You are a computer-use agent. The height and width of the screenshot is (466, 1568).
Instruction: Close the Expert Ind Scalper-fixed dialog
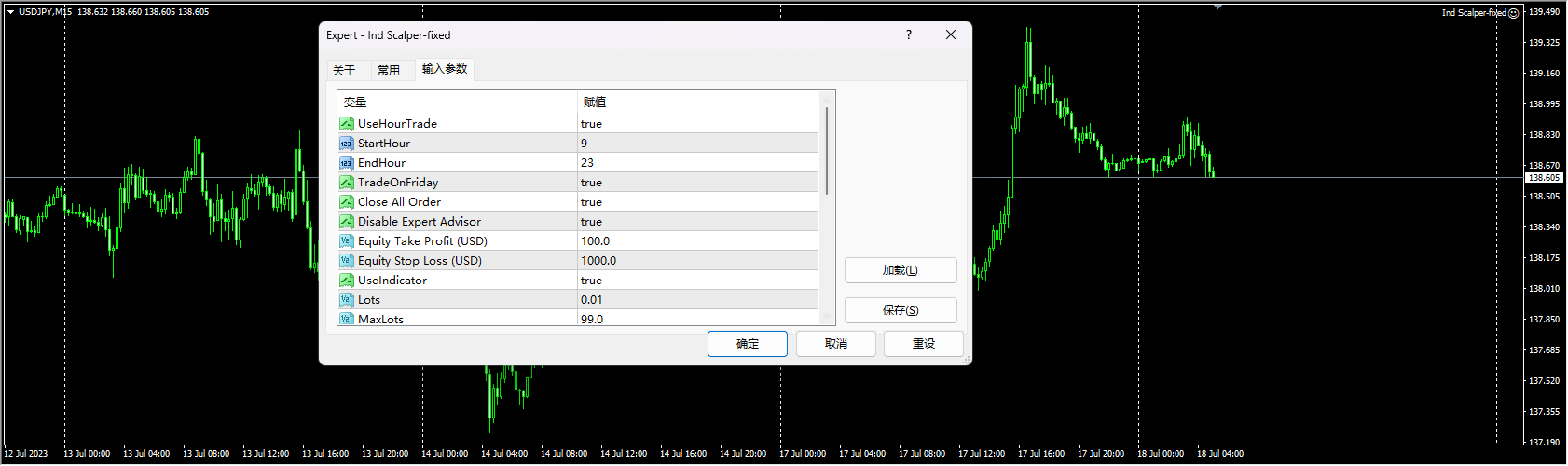pyautogui.click(x=951, y=34)
